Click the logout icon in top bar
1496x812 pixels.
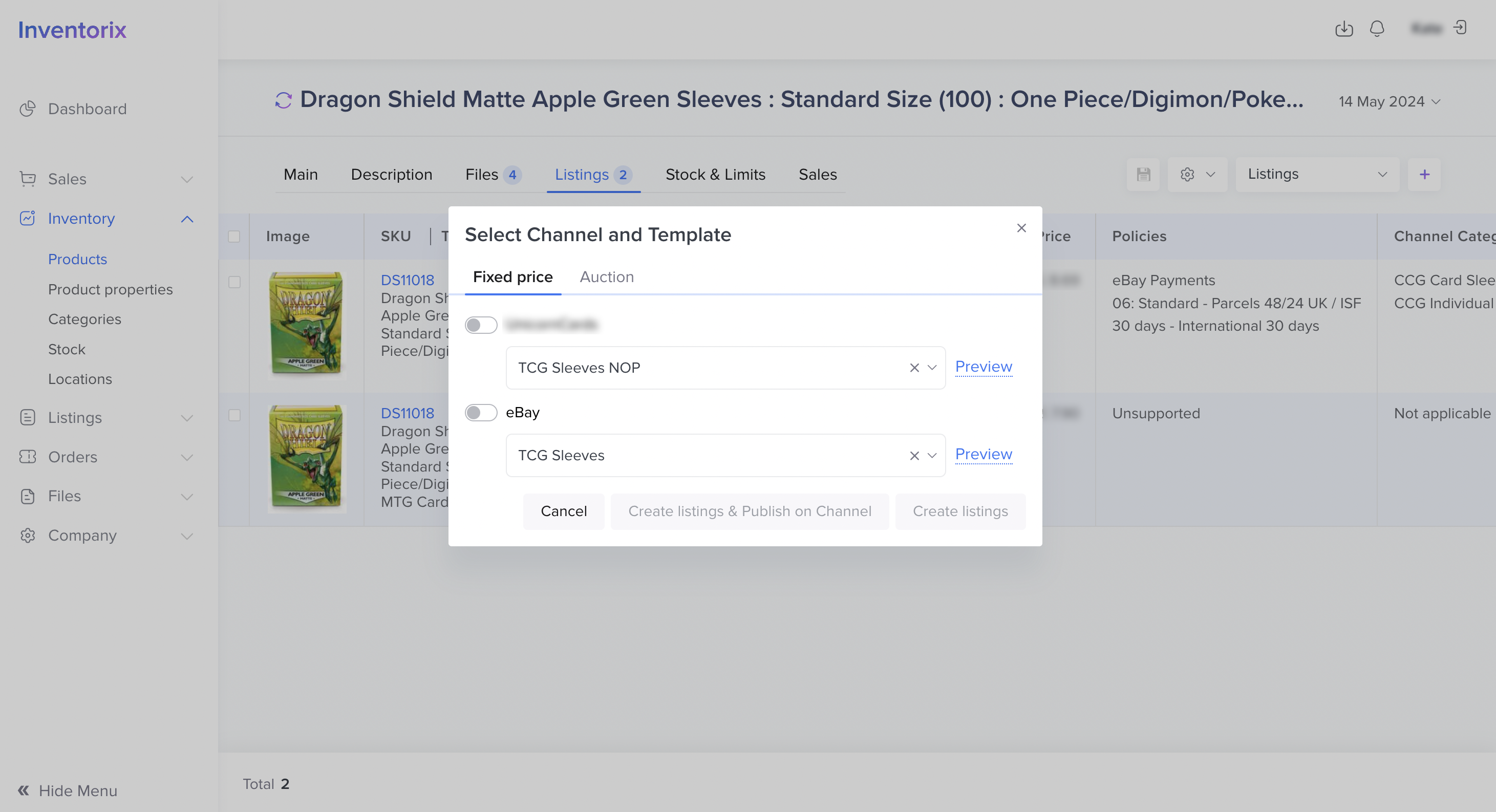1460,27
